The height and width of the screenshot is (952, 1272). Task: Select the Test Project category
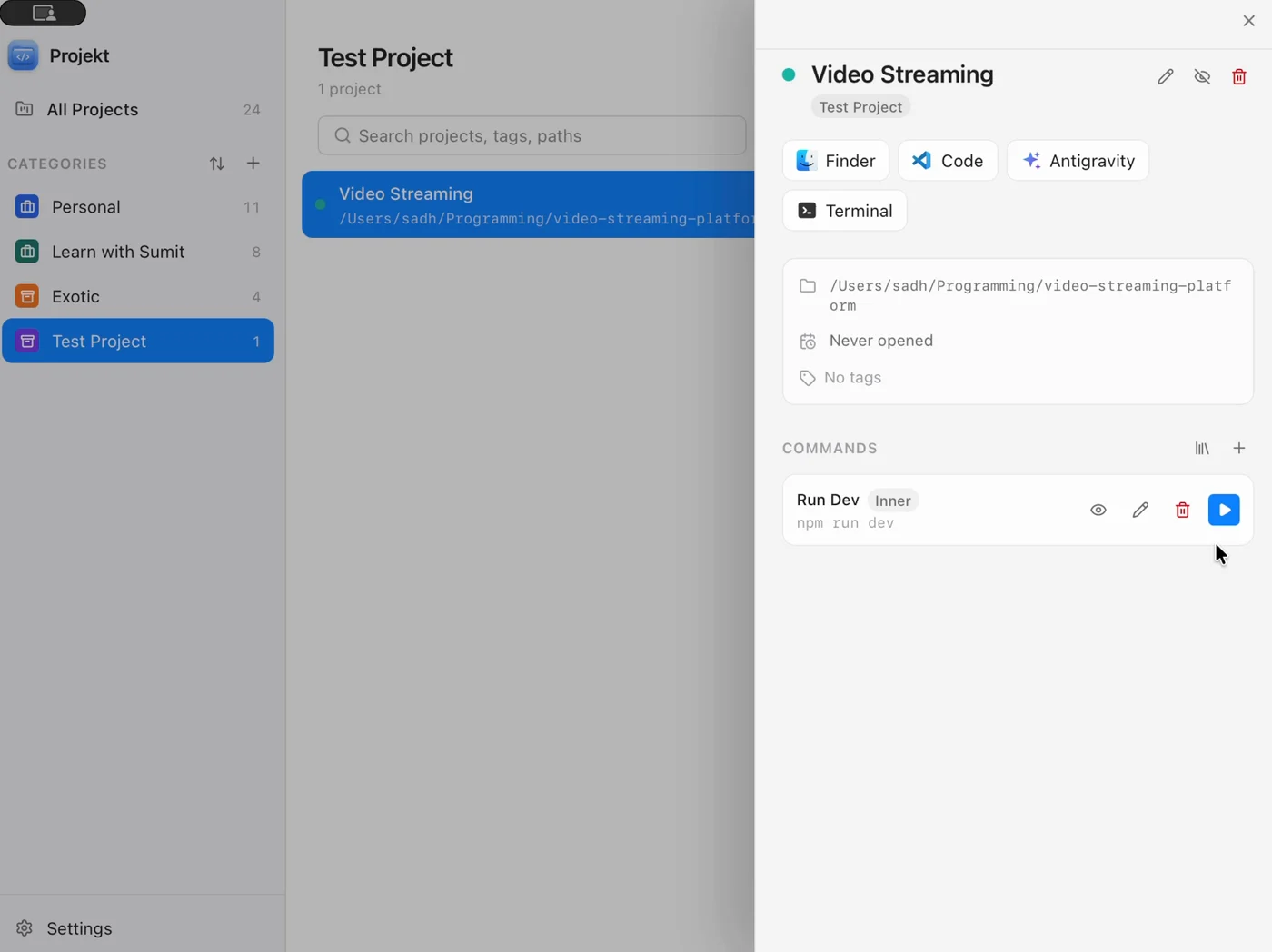pyautogui.click(x=138, y=341)
